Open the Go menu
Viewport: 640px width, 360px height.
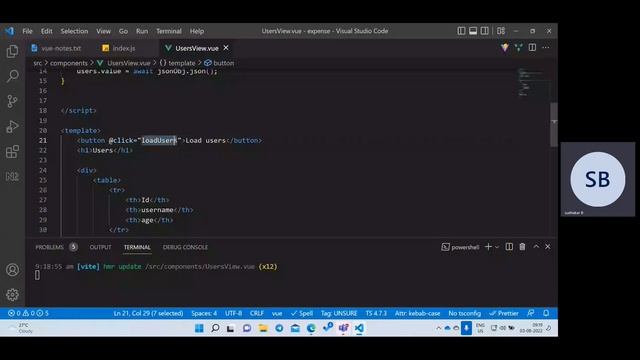click(x=123, y=31)
